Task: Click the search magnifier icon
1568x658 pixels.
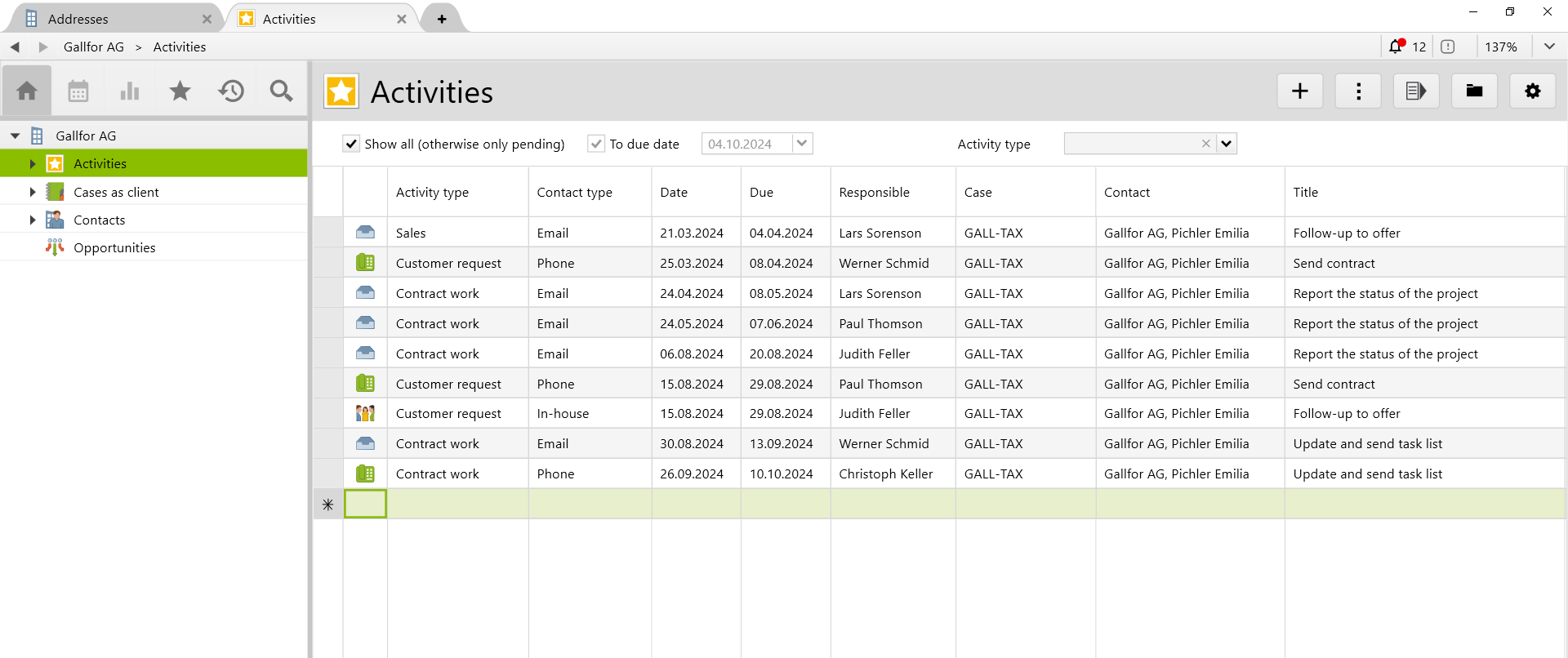Action: pyautogui.click(x=281, y=91)
